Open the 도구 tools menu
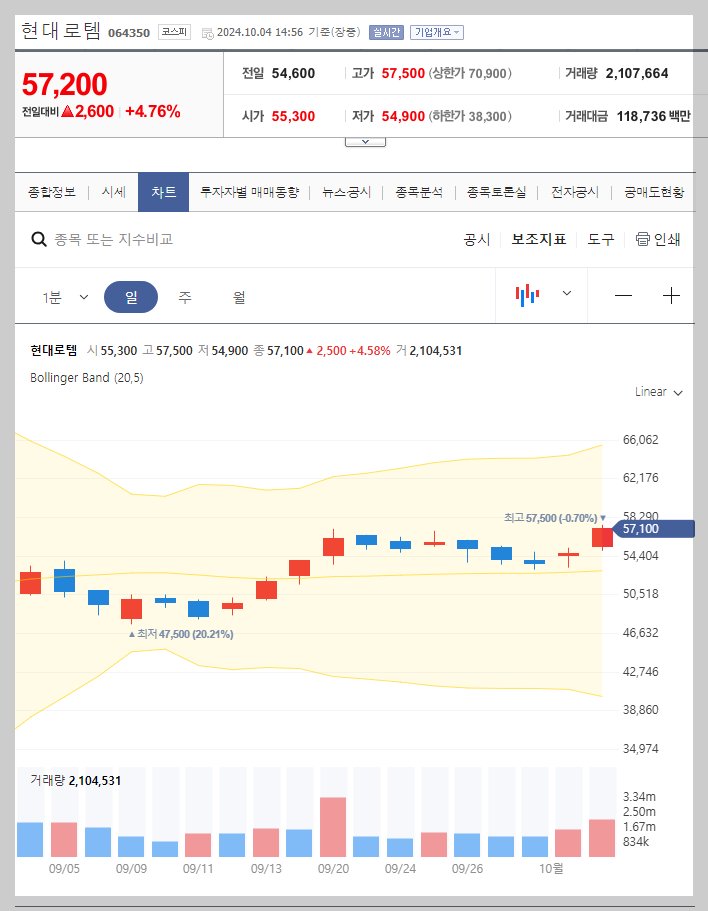The image size is (708, 911). point(601,239)
